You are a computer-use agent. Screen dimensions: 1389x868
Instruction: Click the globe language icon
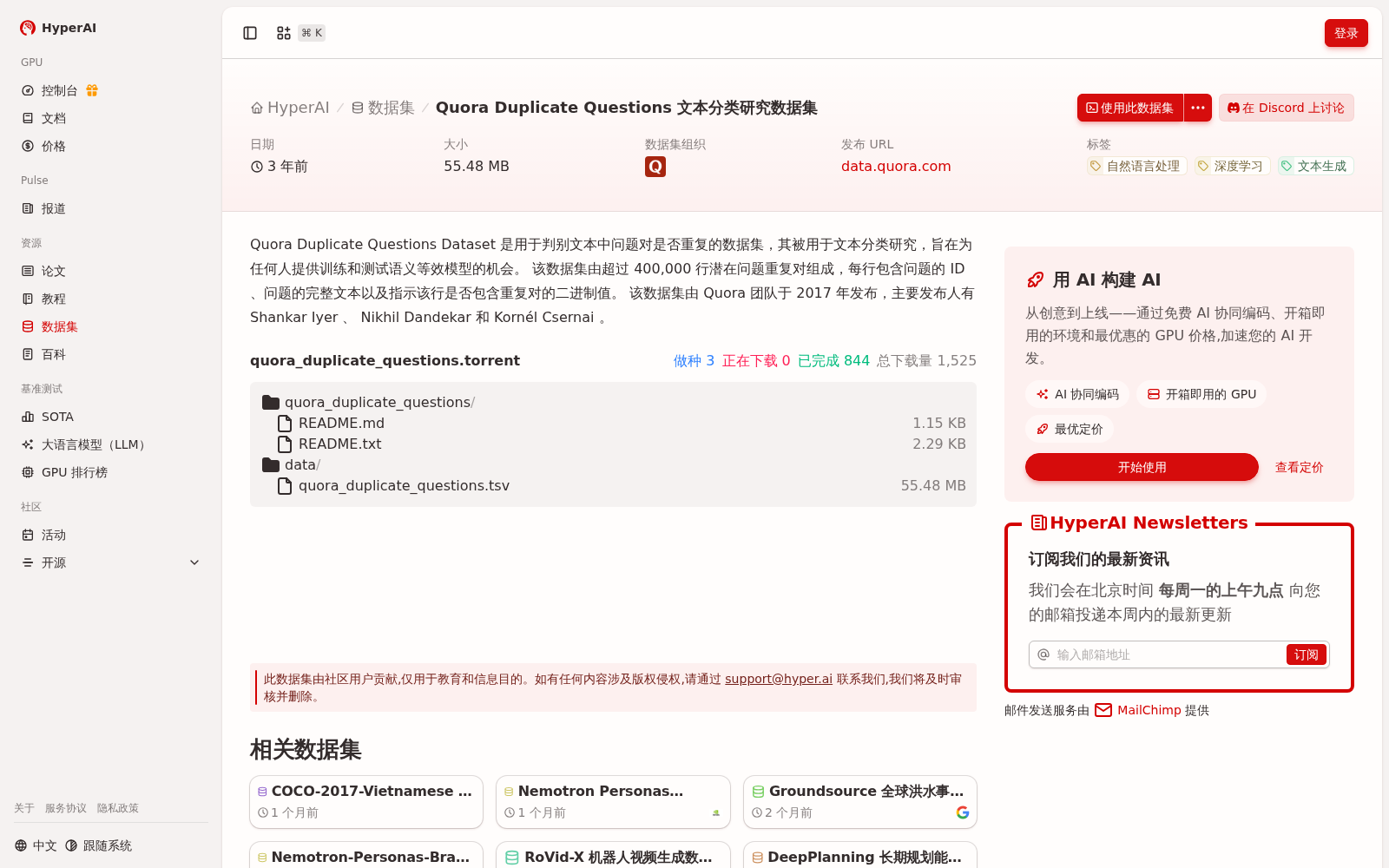21,845
